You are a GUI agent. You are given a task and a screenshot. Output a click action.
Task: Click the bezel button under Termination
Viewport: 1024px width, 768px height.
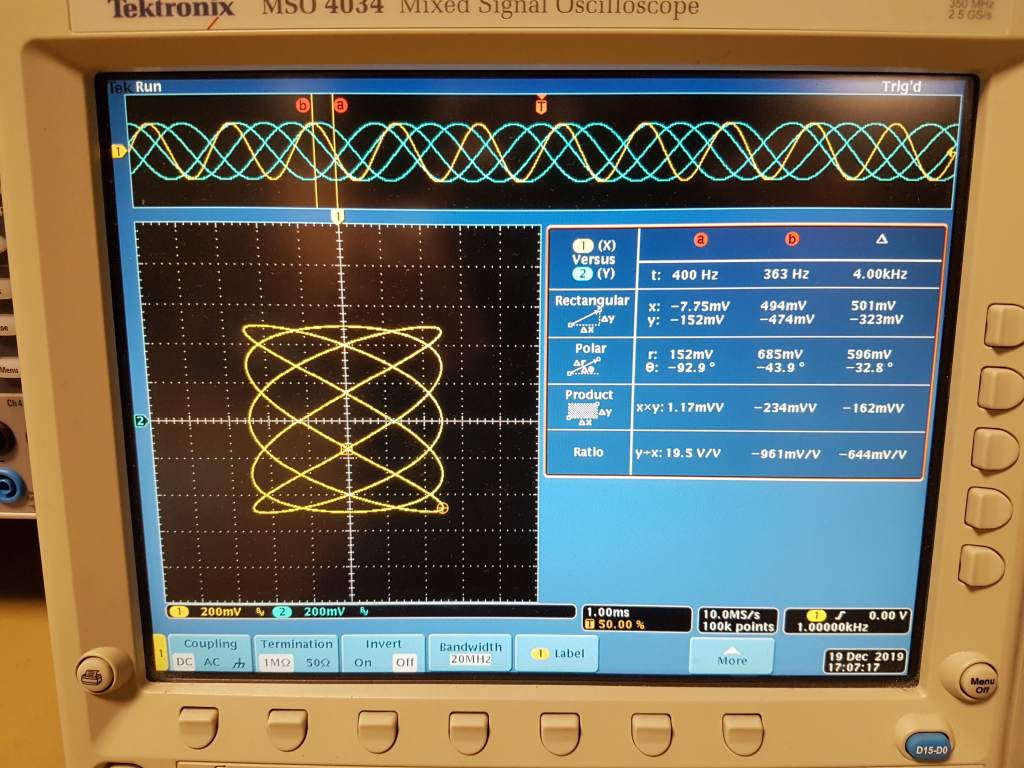(287, 729)
